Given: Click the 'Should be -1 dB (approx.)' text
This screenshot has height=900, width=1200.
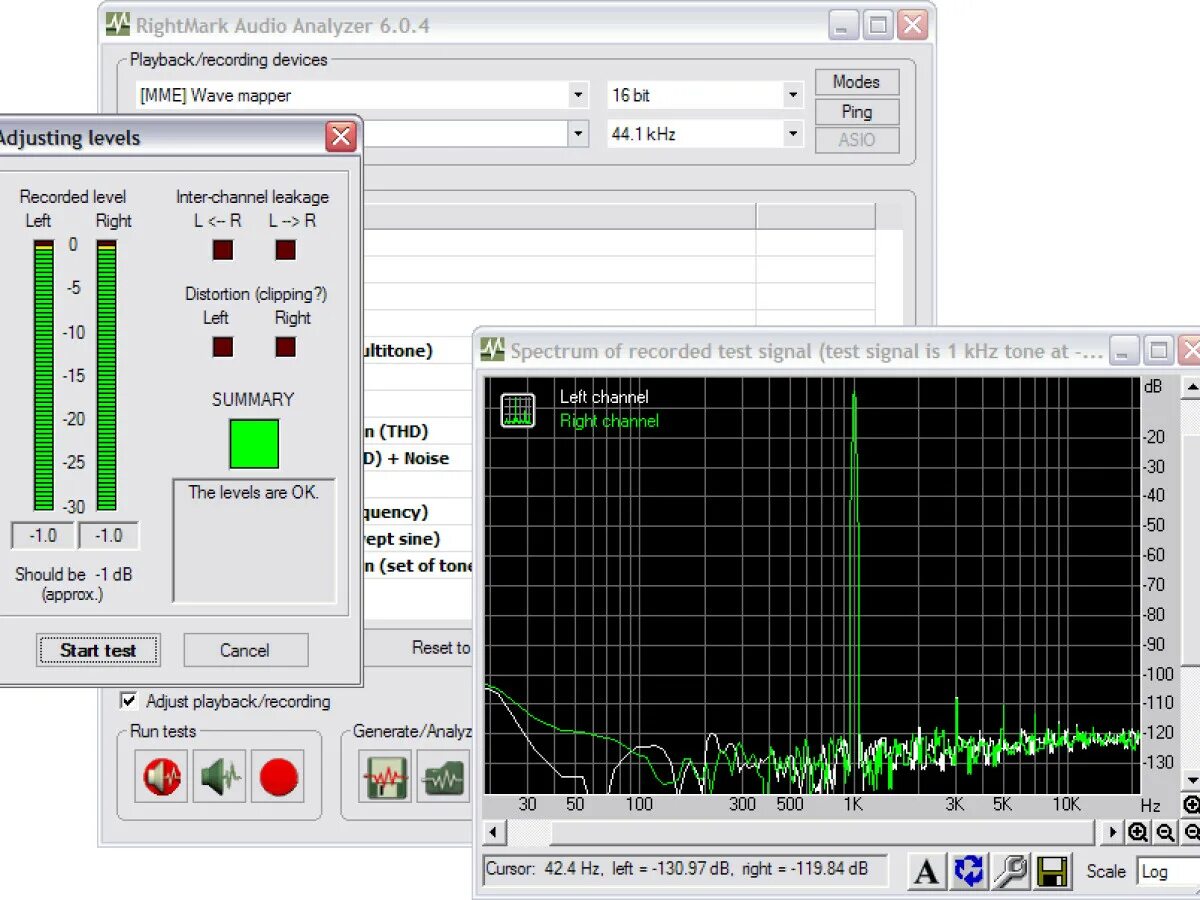Looking at the screenshot, I should point(73,584).
